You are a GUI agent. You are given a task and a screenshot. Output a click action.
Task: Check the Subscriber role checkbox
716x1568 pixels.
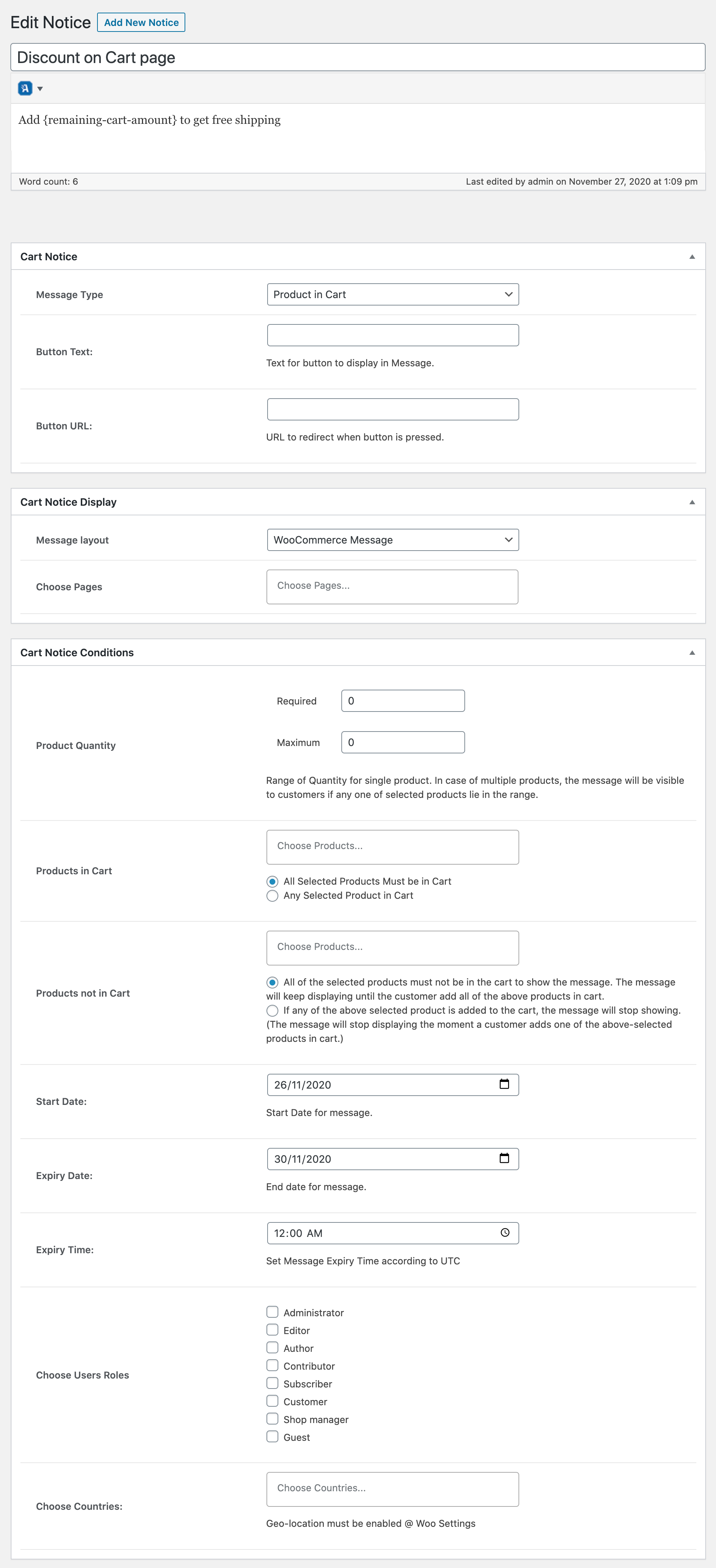click(272, 1383)
